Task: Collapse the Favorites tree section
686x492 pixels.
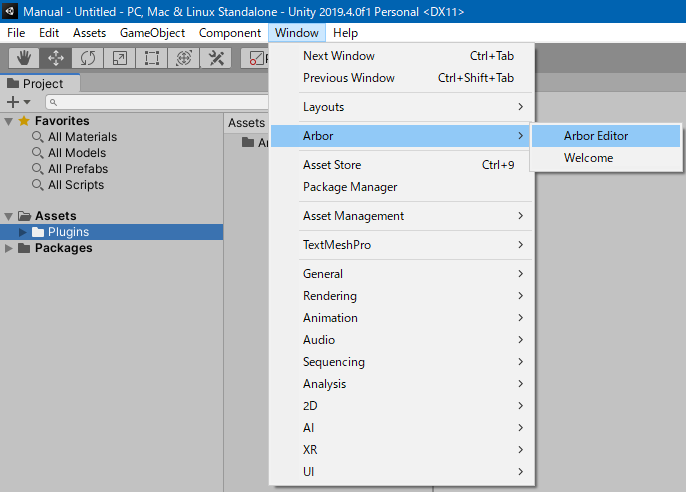Action: point(8,121)
